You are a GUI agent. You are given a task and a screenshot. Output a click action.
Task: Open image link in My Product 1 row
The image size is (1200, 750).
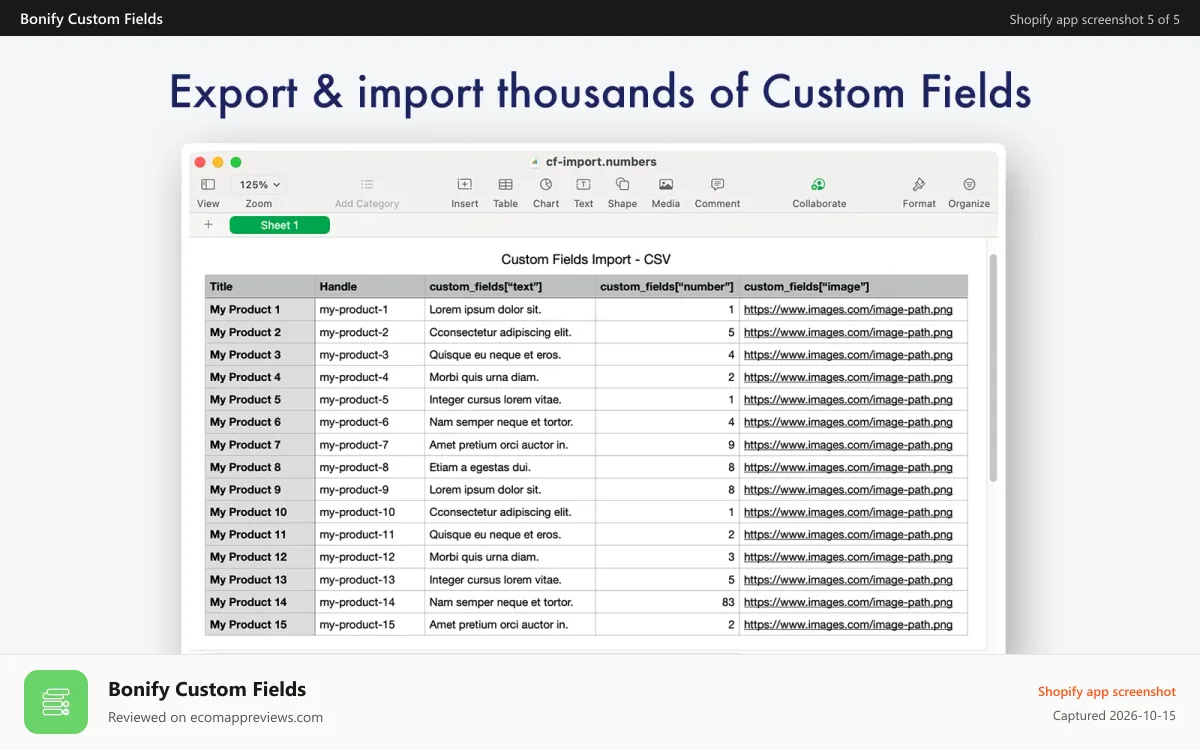tap(848, 310)
